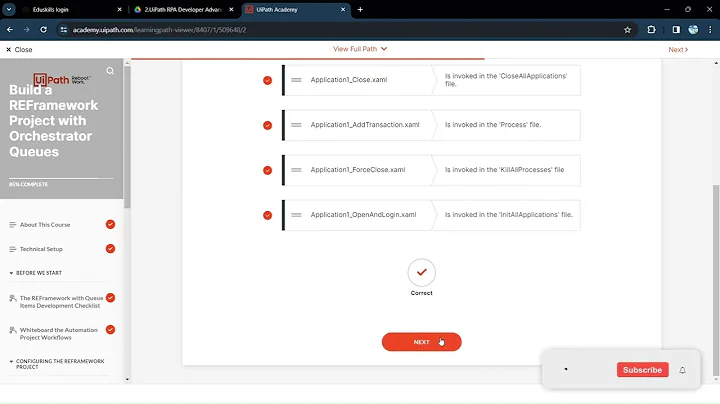This screenshot has height=404, width=720.
Task: Open the browser side panel icon
Action: [x=676, y=29]
